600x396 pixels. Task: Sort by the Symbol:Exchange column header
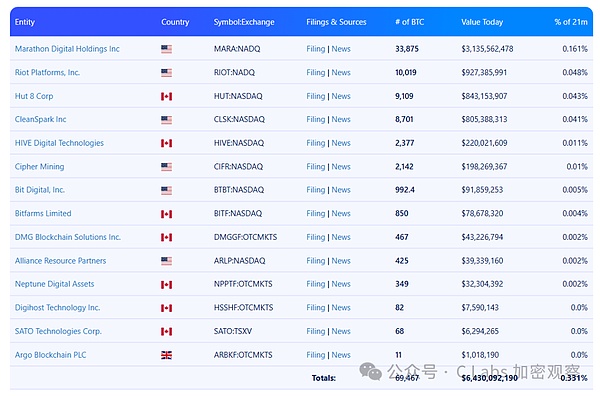pos(244,22)
